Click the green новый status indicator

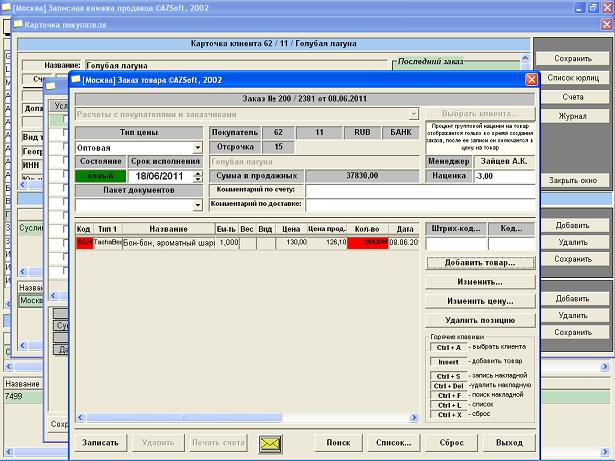coord(100,176)
